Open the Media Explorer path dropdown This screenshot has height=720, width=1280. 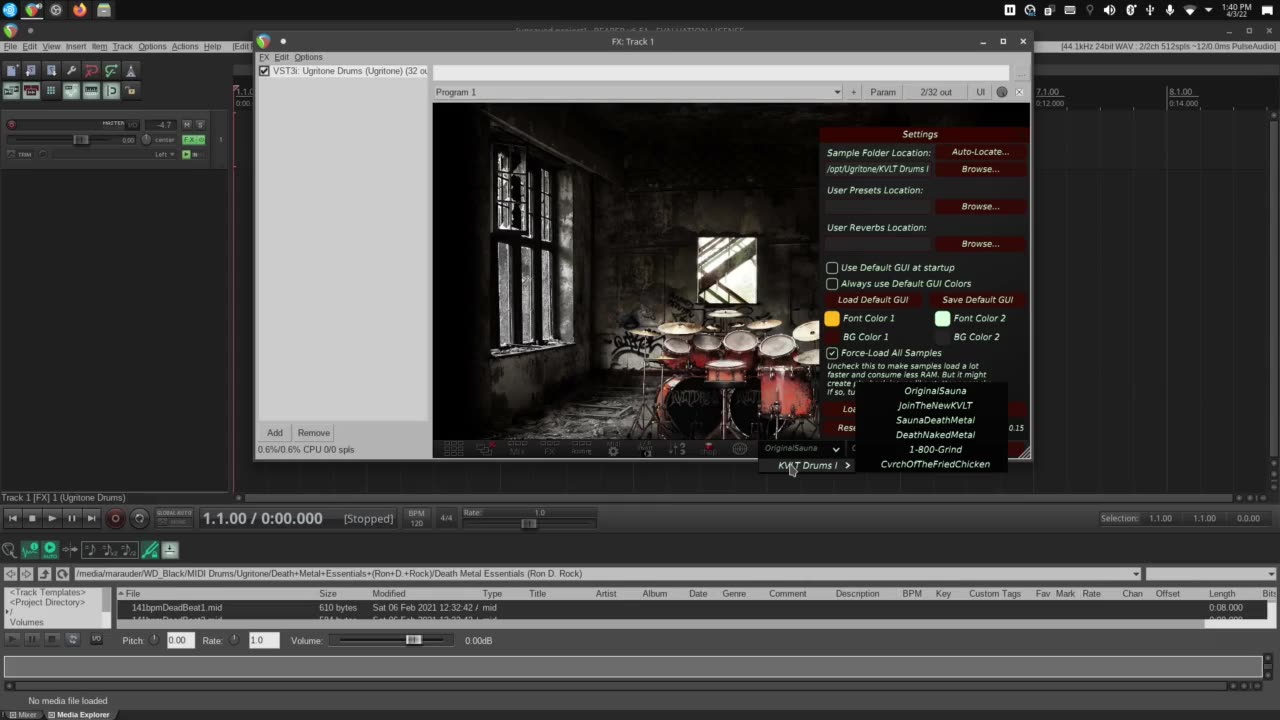[1135, 574]
